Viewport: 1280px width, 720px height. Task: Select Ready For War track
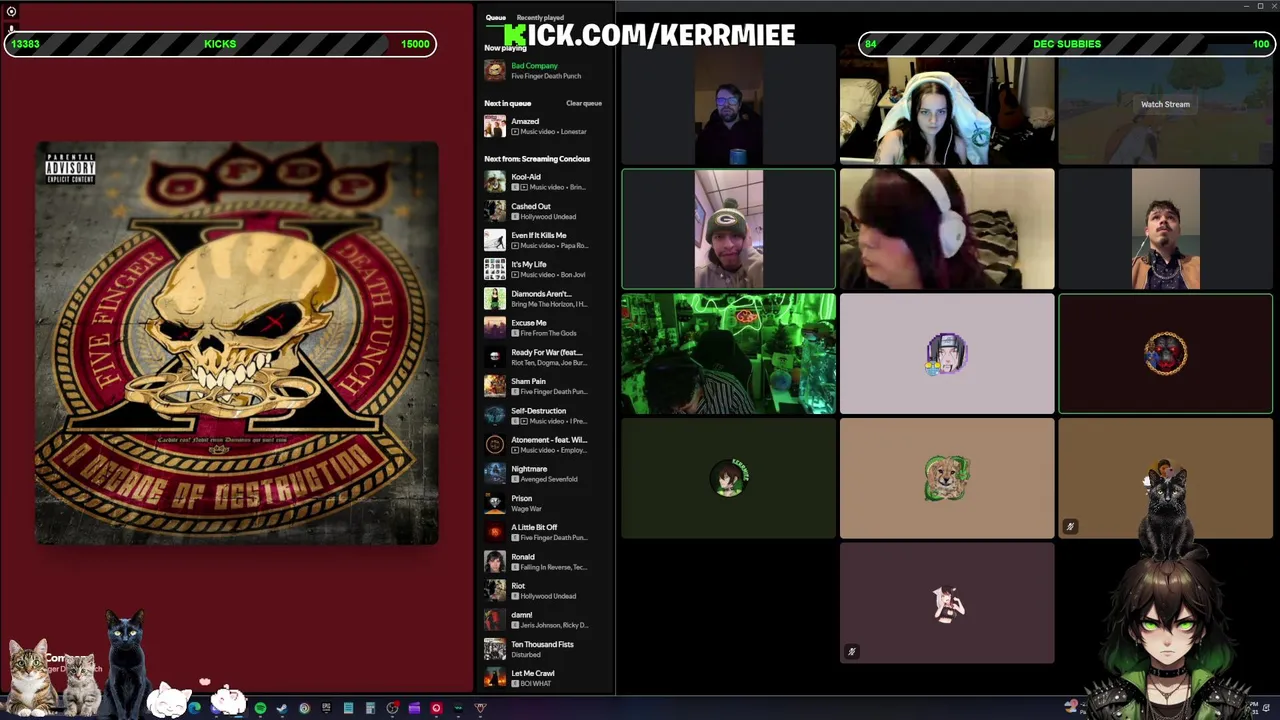tap(546, 357)
